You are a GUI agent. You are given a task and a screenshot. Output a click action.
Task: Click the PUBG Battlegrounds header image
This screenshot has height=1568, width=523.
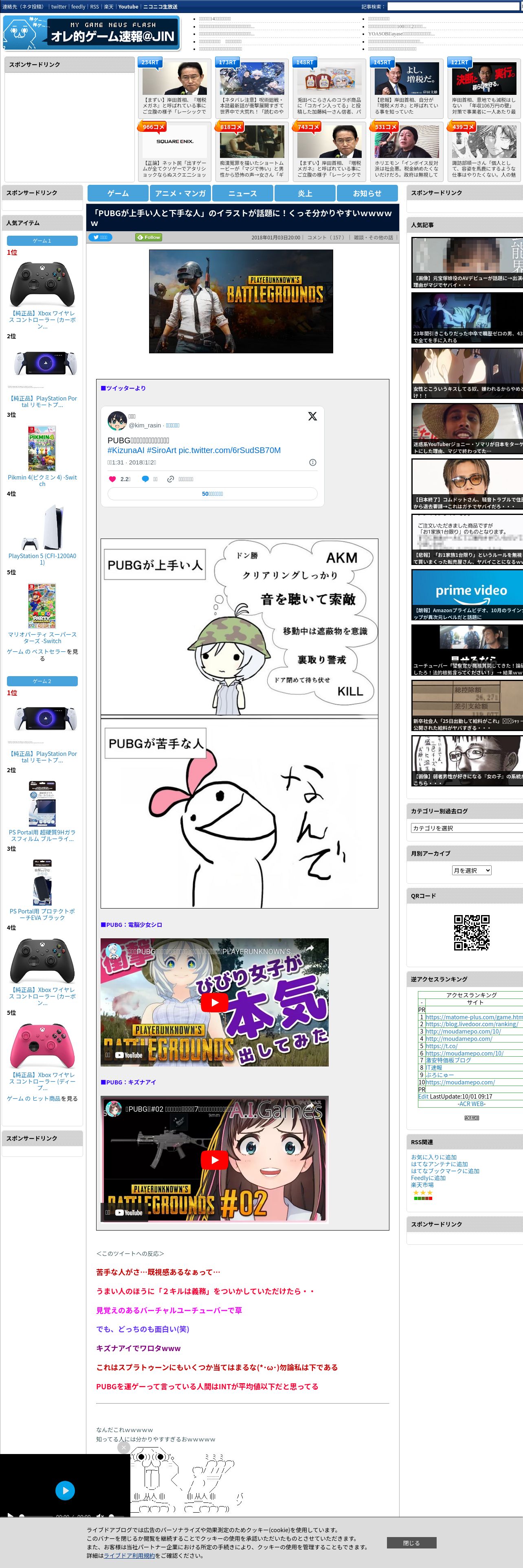(x=241, y=301)
